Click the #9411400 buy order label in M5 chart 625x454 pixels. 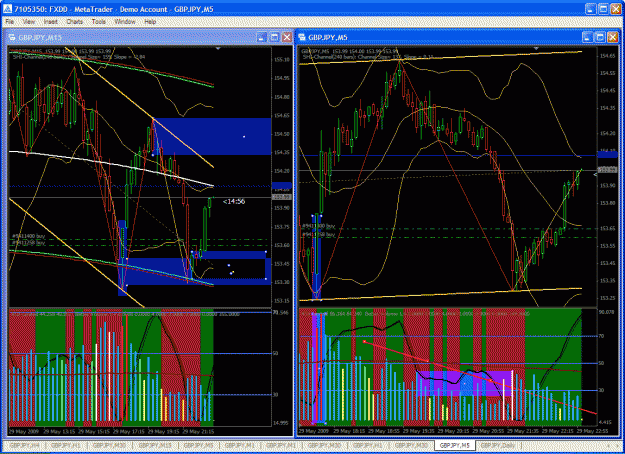pos(318,226)
